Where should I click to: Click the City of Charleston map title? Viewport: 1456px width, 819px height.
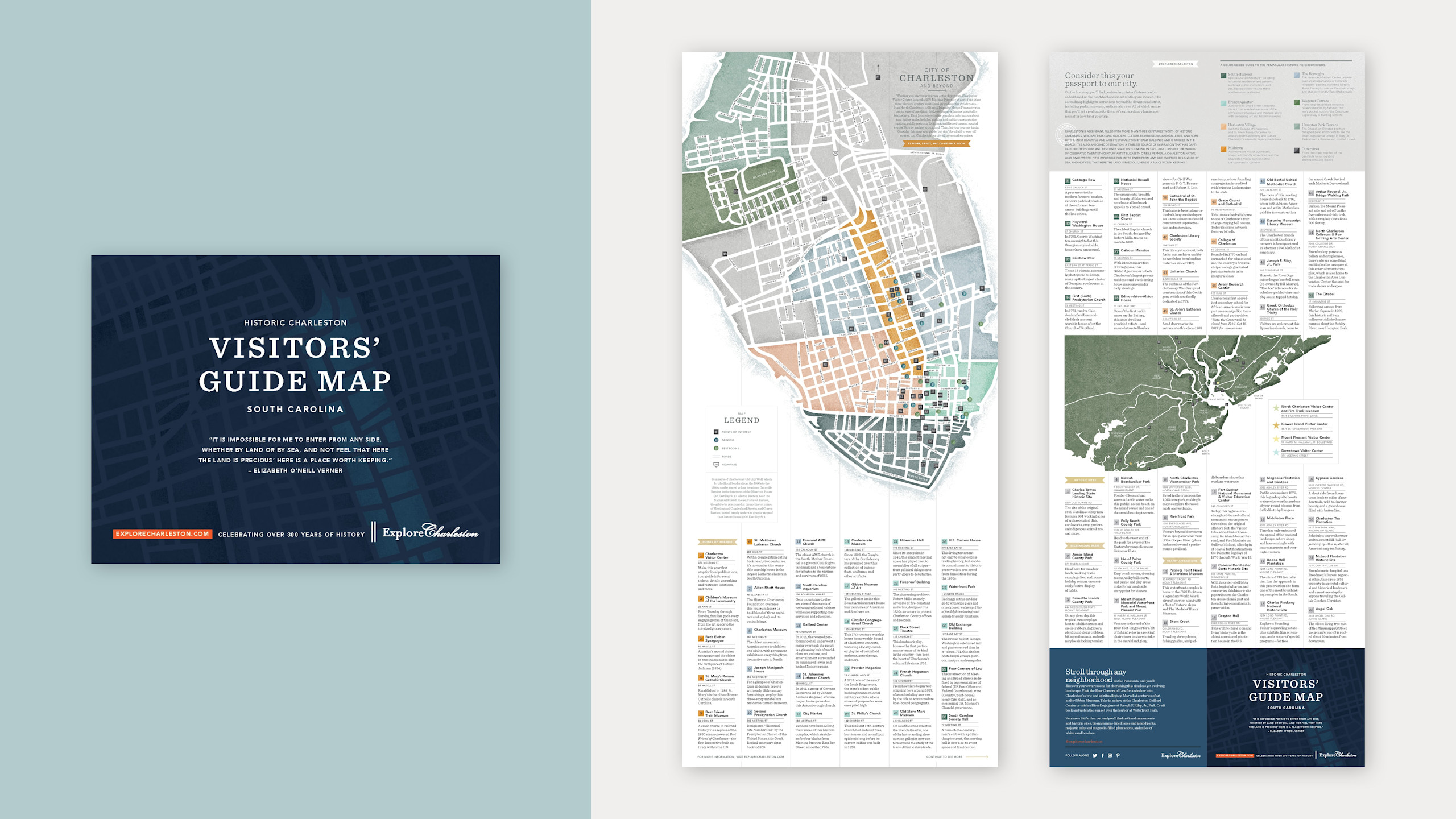point(936,78)
